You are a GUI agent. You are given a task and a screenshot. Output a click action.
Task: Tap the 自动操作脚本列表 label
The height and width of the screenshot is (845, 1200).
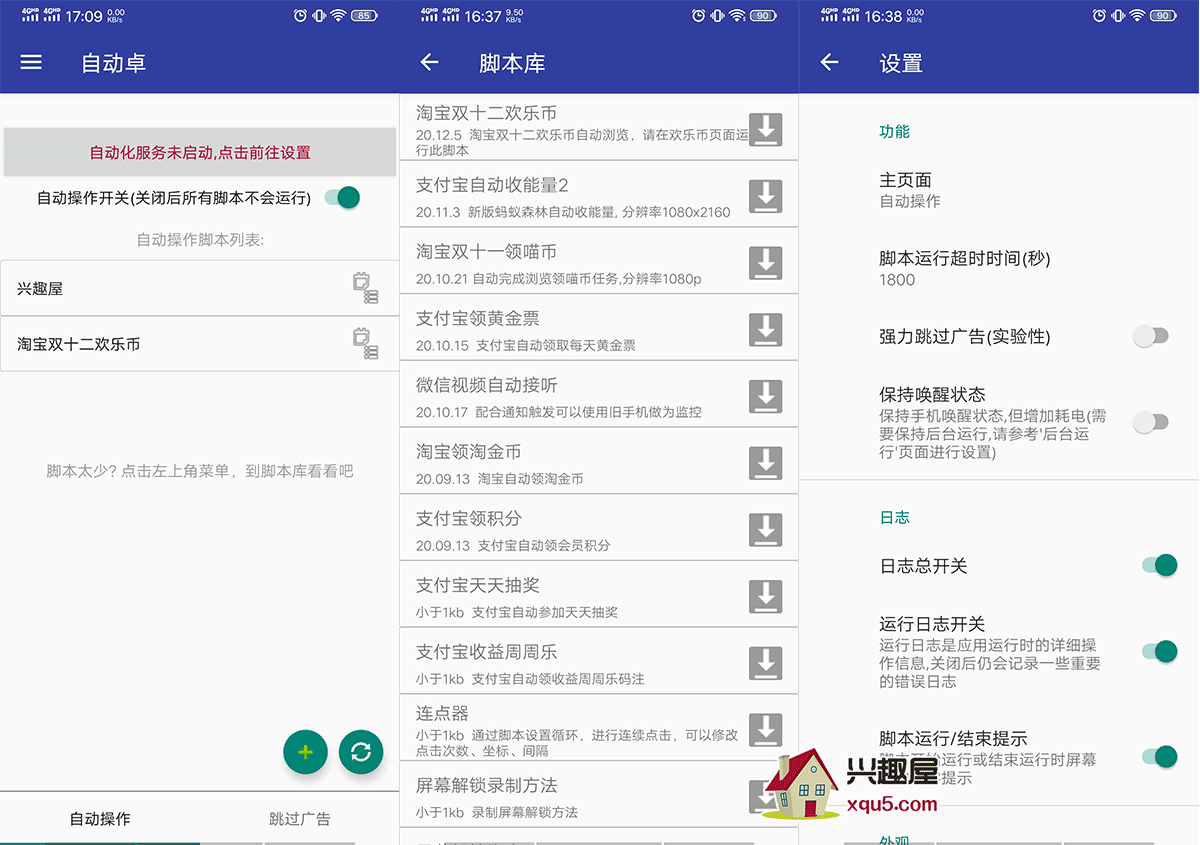coord(200,240)
